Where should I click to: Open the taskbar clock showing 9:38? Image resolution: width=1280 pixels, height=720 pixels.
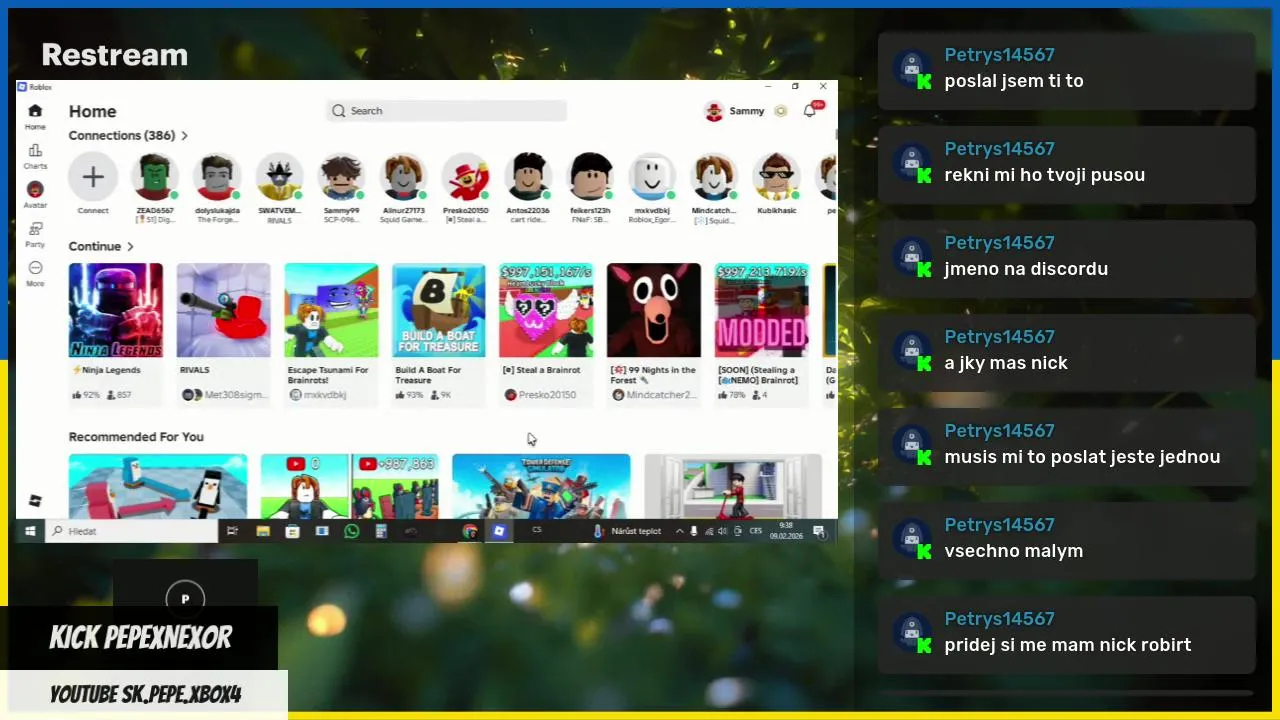[x=784, y=531]
